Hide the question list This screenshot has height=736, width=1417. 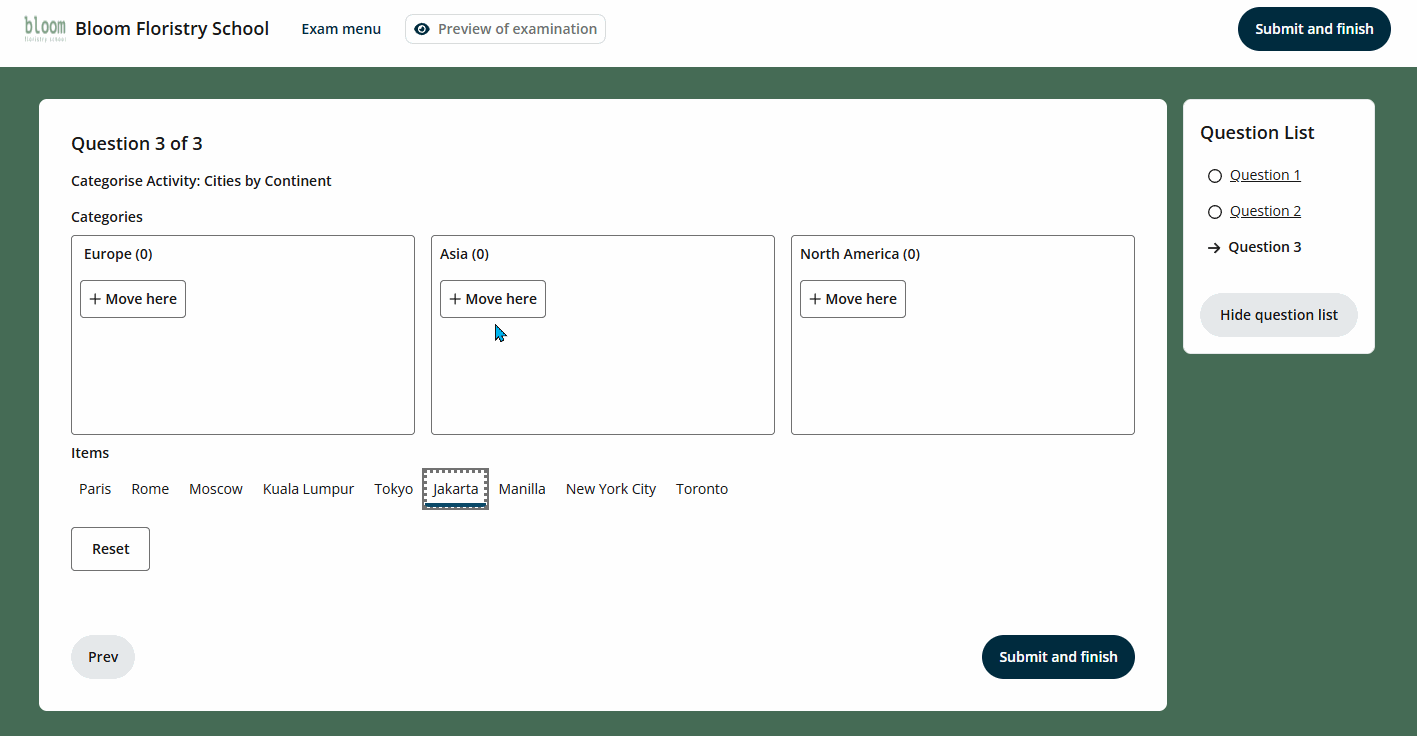click(1279, 315)
